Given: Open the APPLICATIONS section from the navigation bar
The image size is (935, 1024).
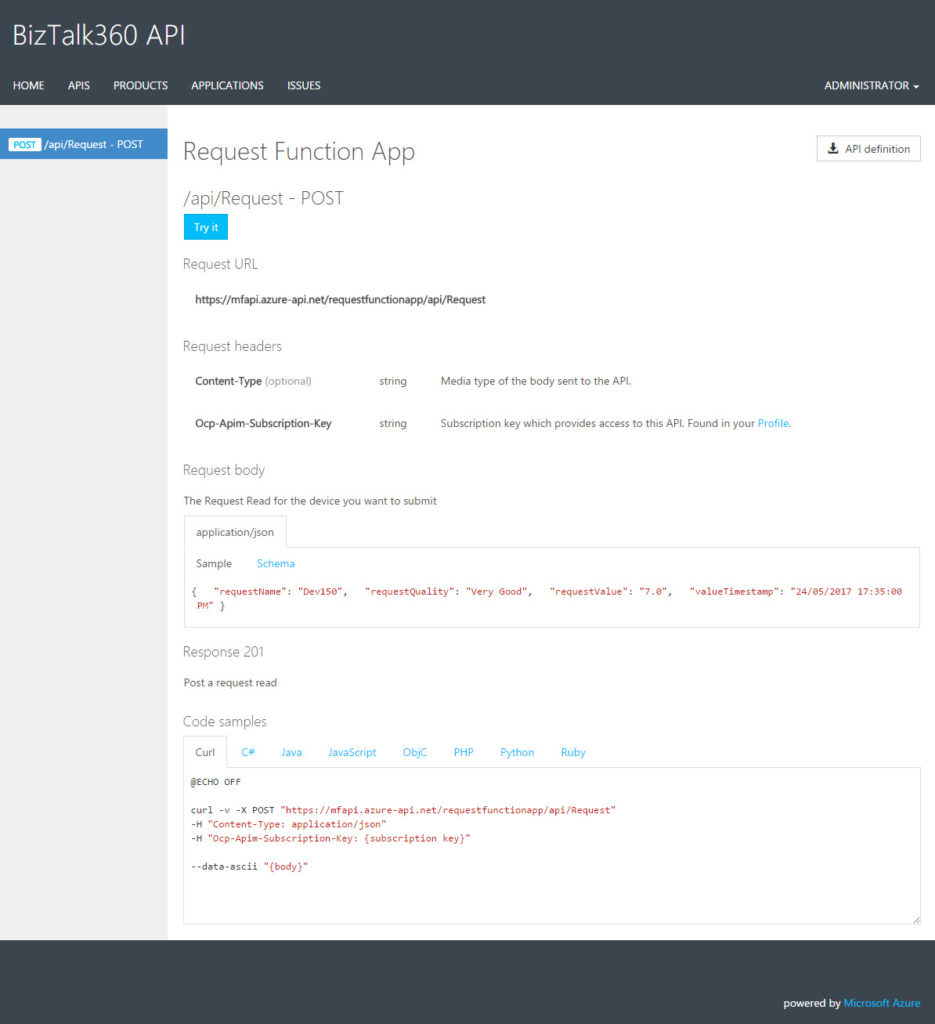Looking at the screenshot, I should click(x=226, y=85).
